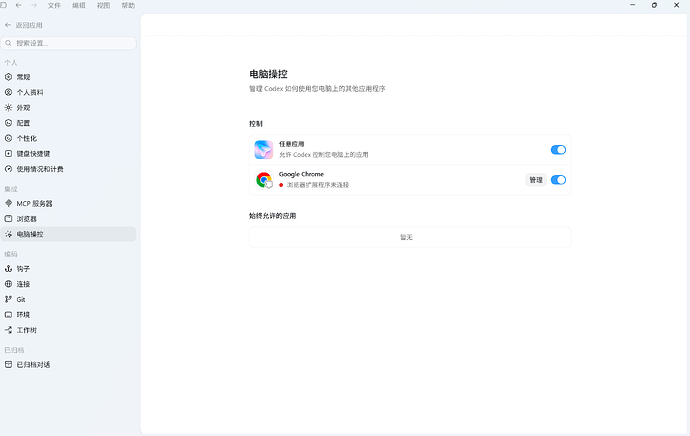690x436 pixels.
Task: Click the 任意应用 gradient app icon
Action: pos(264,150)
